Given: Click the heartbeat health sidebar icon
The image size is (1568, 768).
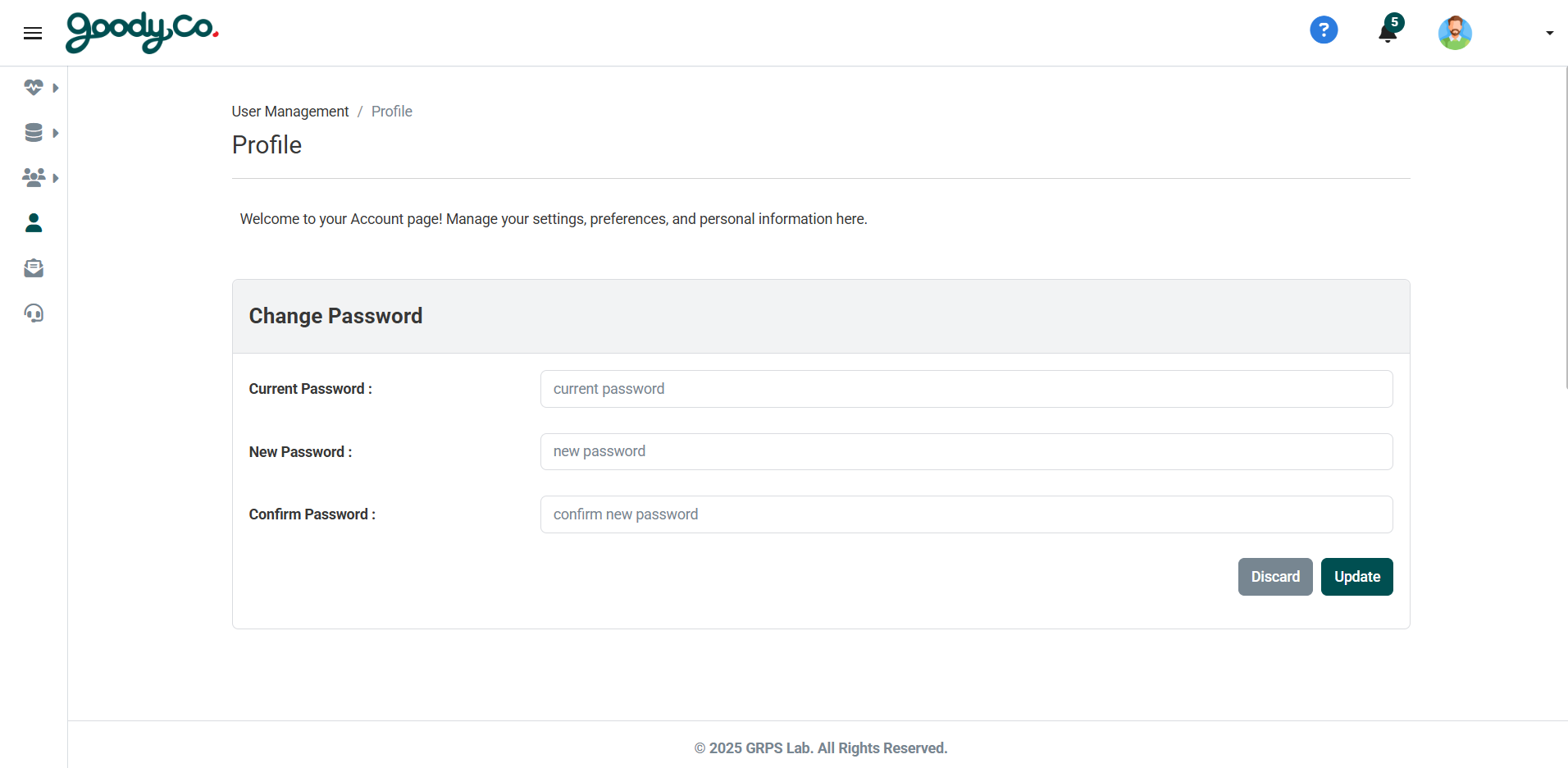Looking at the screenshot, I should click(x=34, y=87).
